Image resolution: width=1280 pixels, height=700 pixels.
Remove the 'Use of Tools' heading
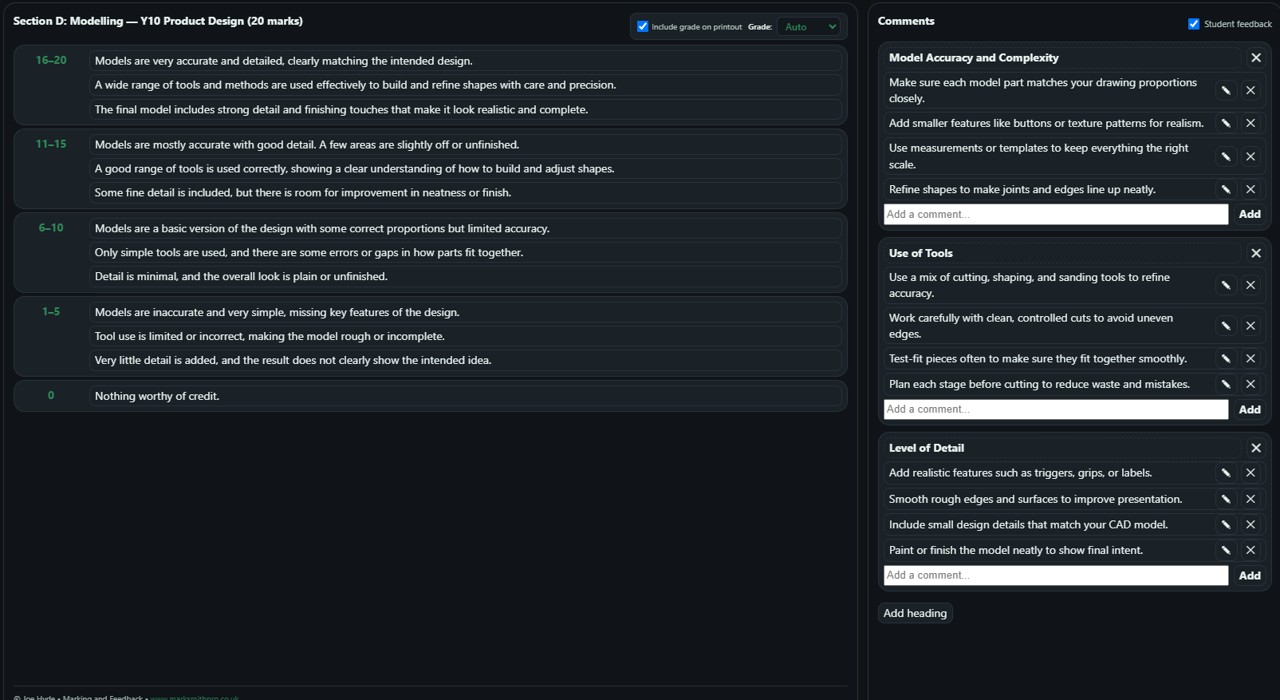[x=1256, y=253]
